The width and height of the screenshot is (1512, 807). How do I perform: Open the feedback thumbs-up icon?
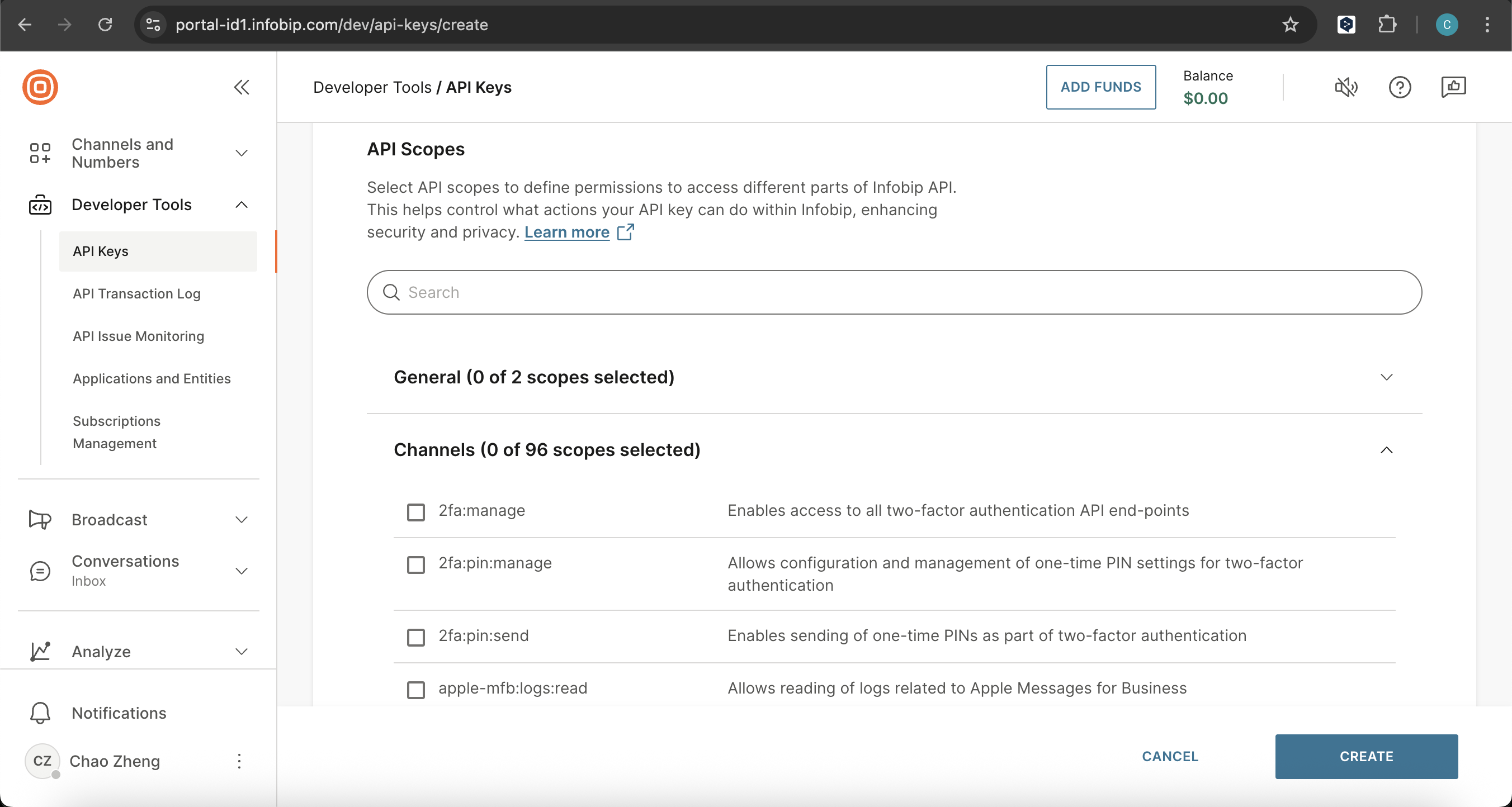[x=1453, y=87]
